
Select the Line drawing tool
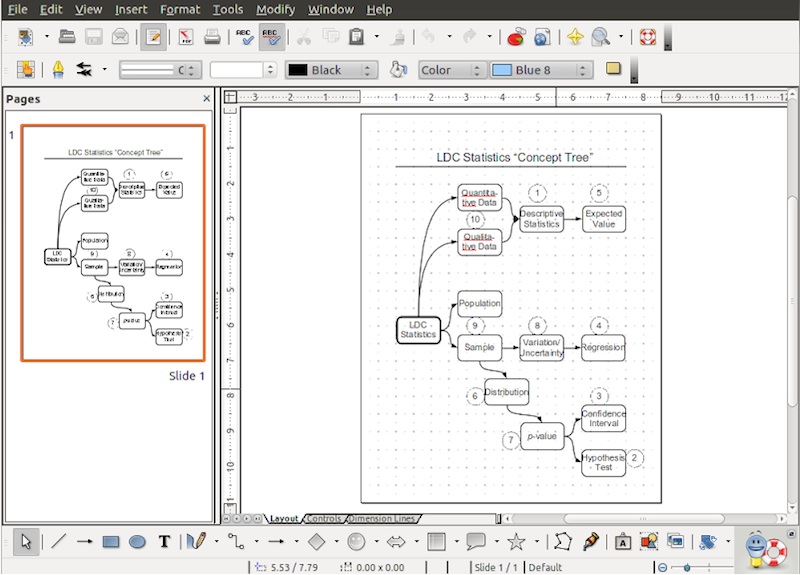click(x=59, y=542)
